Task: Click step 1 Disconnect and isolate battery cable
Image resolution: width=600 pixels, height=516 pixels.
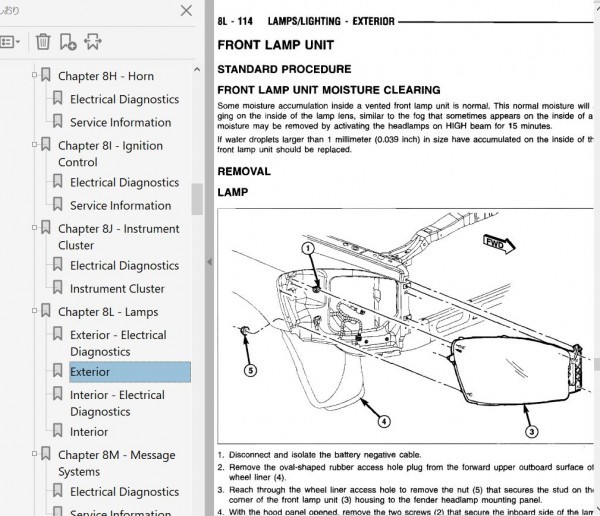Action: tap(319, 455)
